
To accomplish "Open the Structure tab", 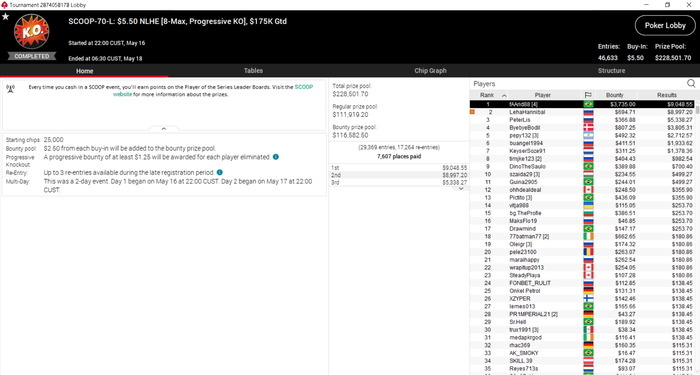I will [x=611, y=71].
